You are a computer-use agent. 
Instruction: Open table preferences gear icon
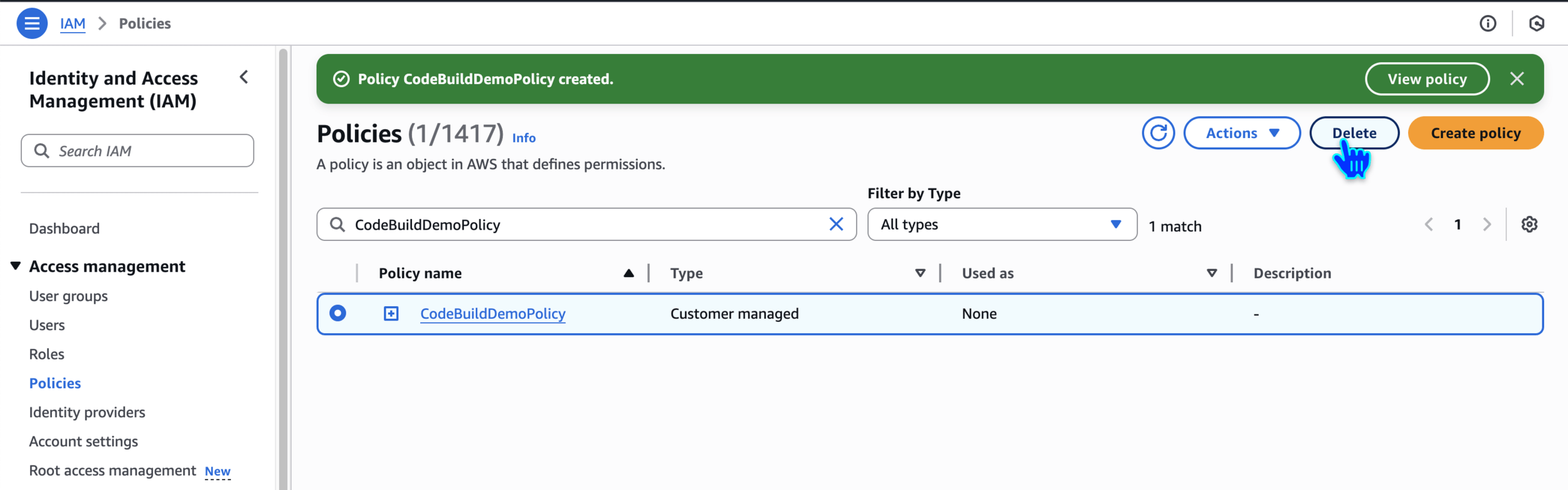coord(1529,225)
